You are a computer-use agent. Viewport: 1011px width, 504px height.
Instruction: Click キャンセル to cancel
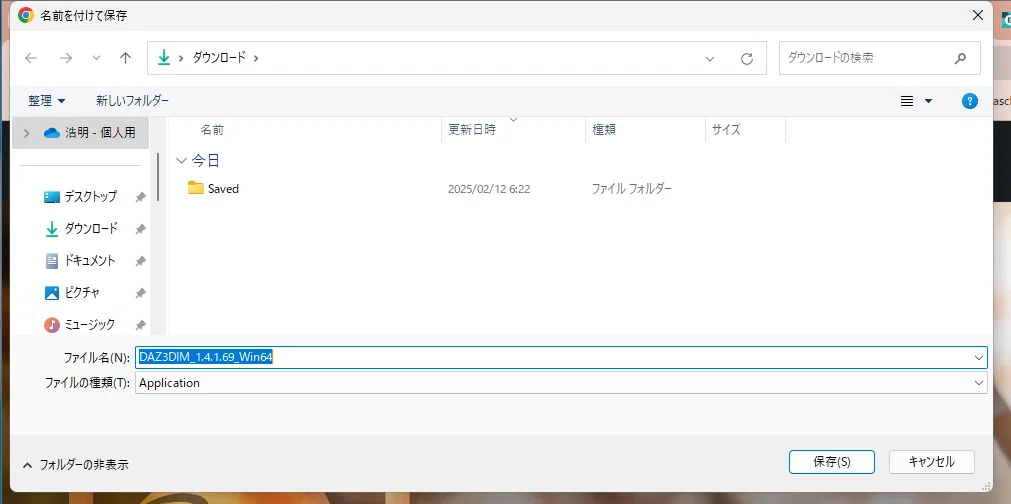pos(932,462)
